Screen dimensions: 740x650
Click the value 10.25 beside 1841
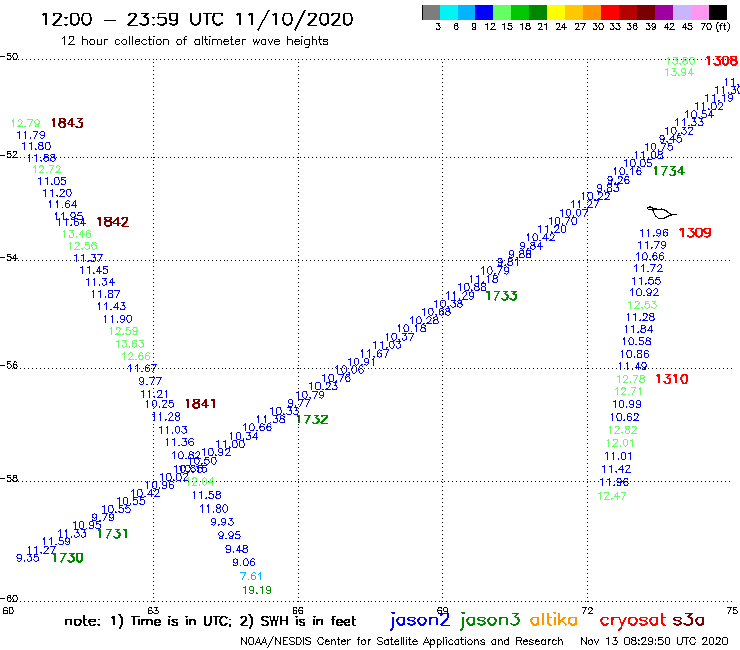click(x=160, y=404)
